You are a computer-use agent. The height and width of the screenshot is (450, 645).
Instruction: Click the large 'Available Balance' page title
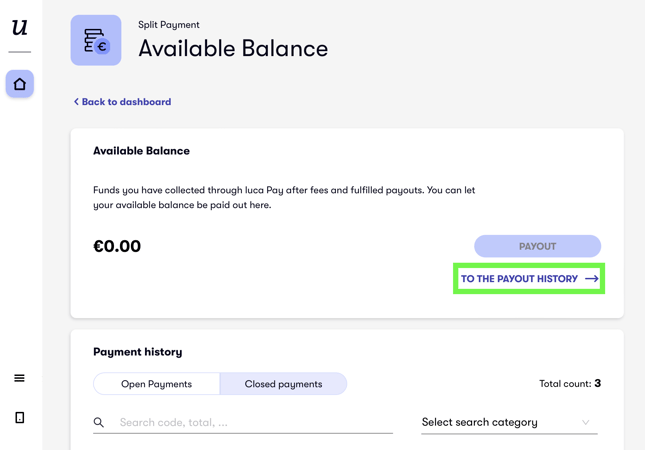pyautogui.click(x=232, y=48)
